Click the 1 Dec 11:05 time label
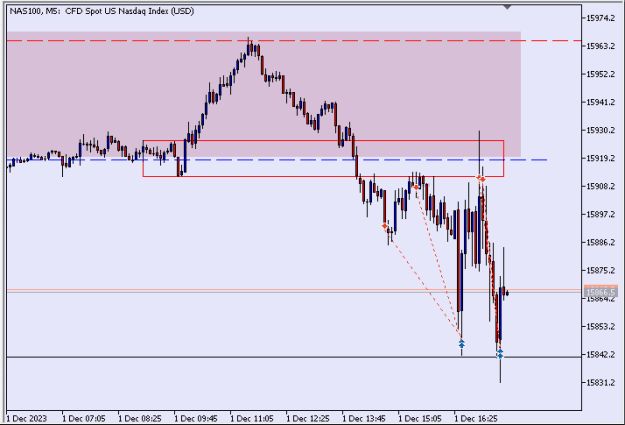 252,419
